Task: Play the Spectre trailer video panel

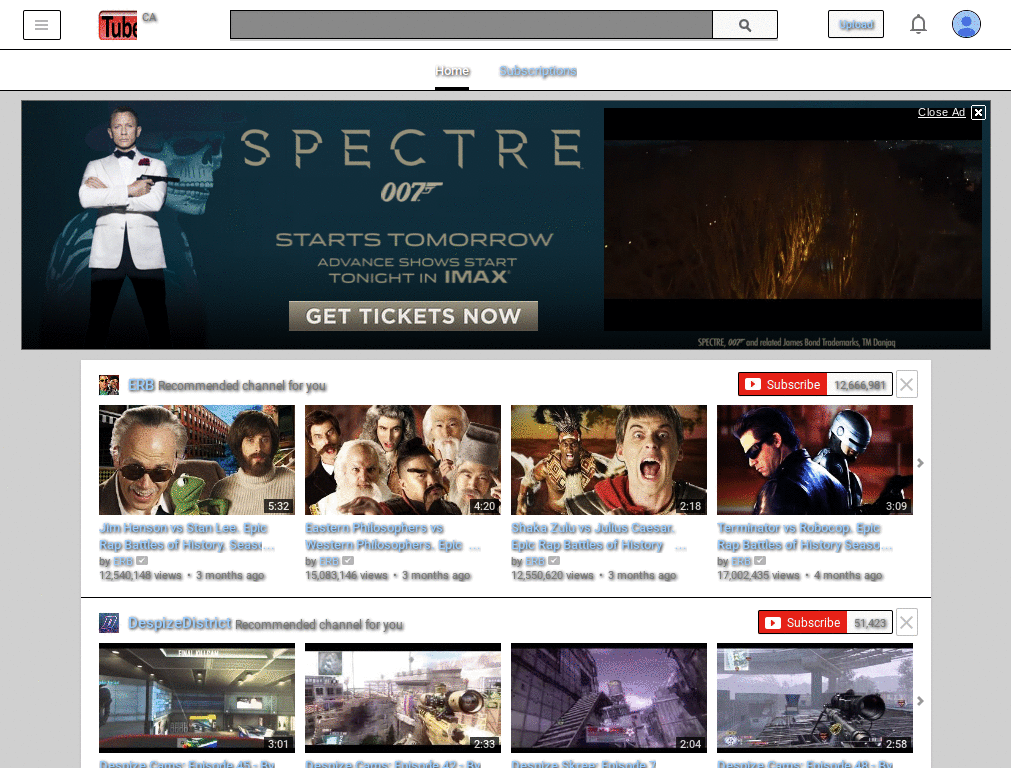Action: click(x=793, y=219)
